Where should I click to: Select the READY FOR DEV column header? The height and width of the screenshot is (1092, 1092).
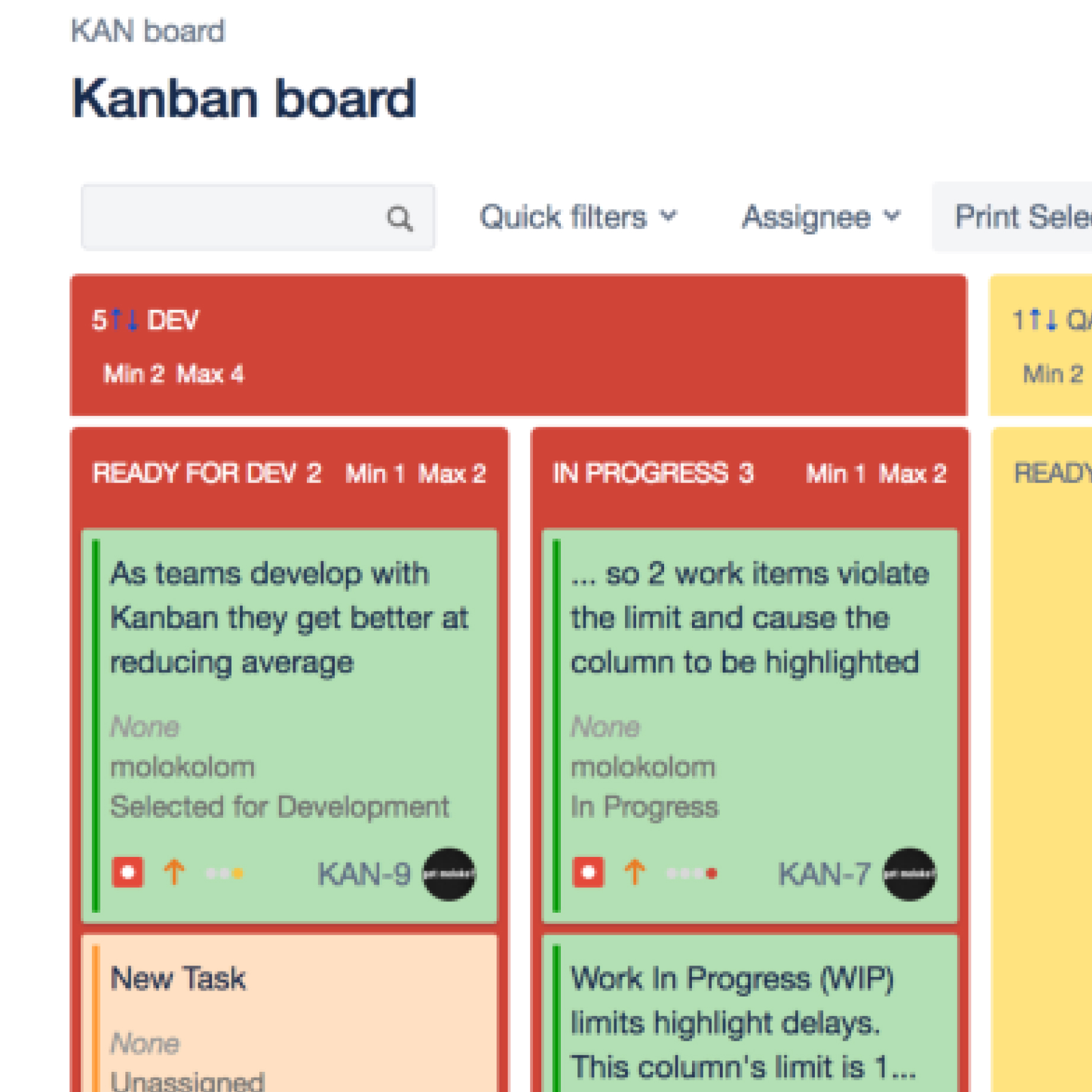tap(206, 474)
